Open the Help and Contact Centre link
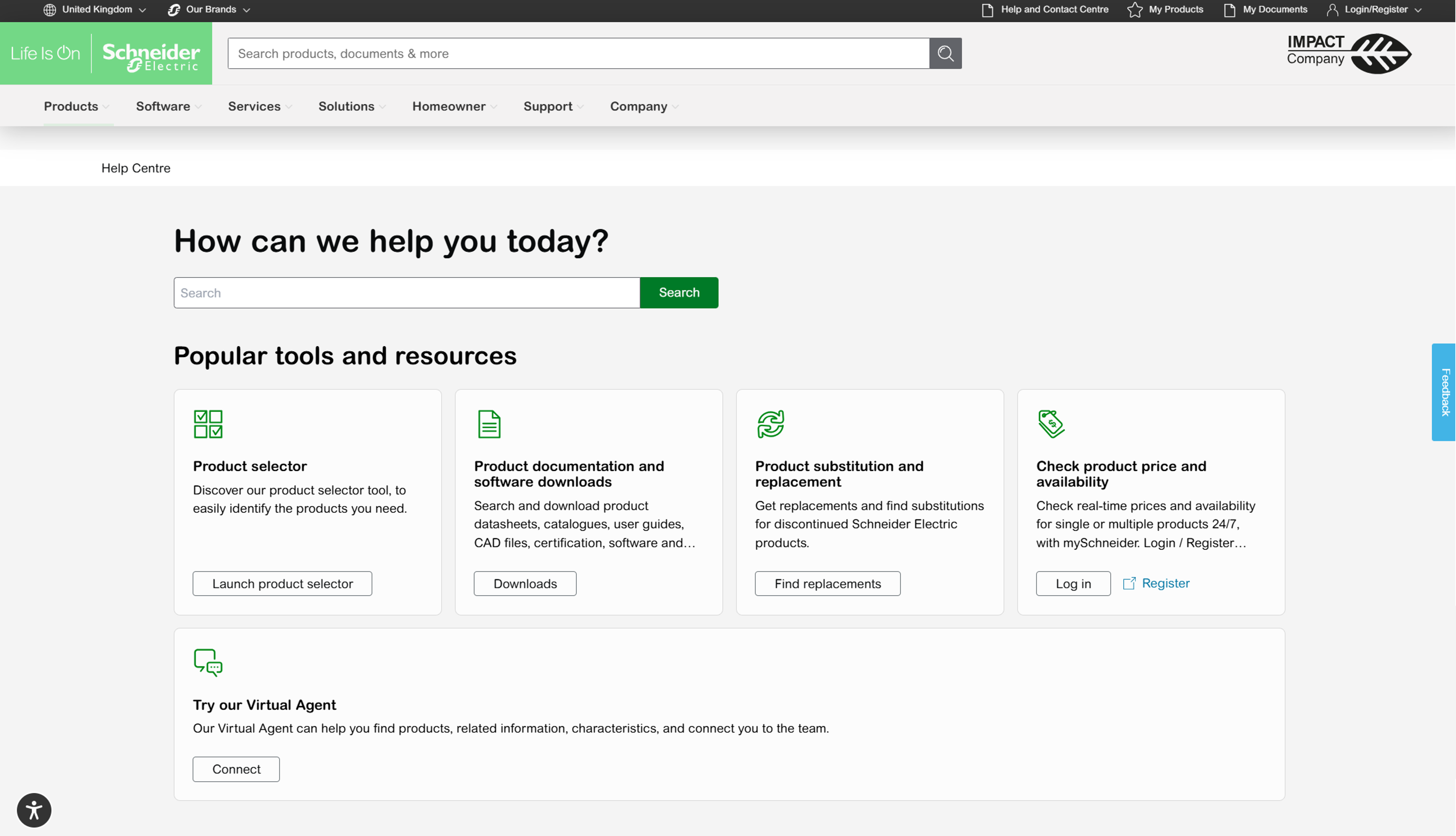Image resolution: width=1456 pixels, height=836 pixels. coord(1055,10)
